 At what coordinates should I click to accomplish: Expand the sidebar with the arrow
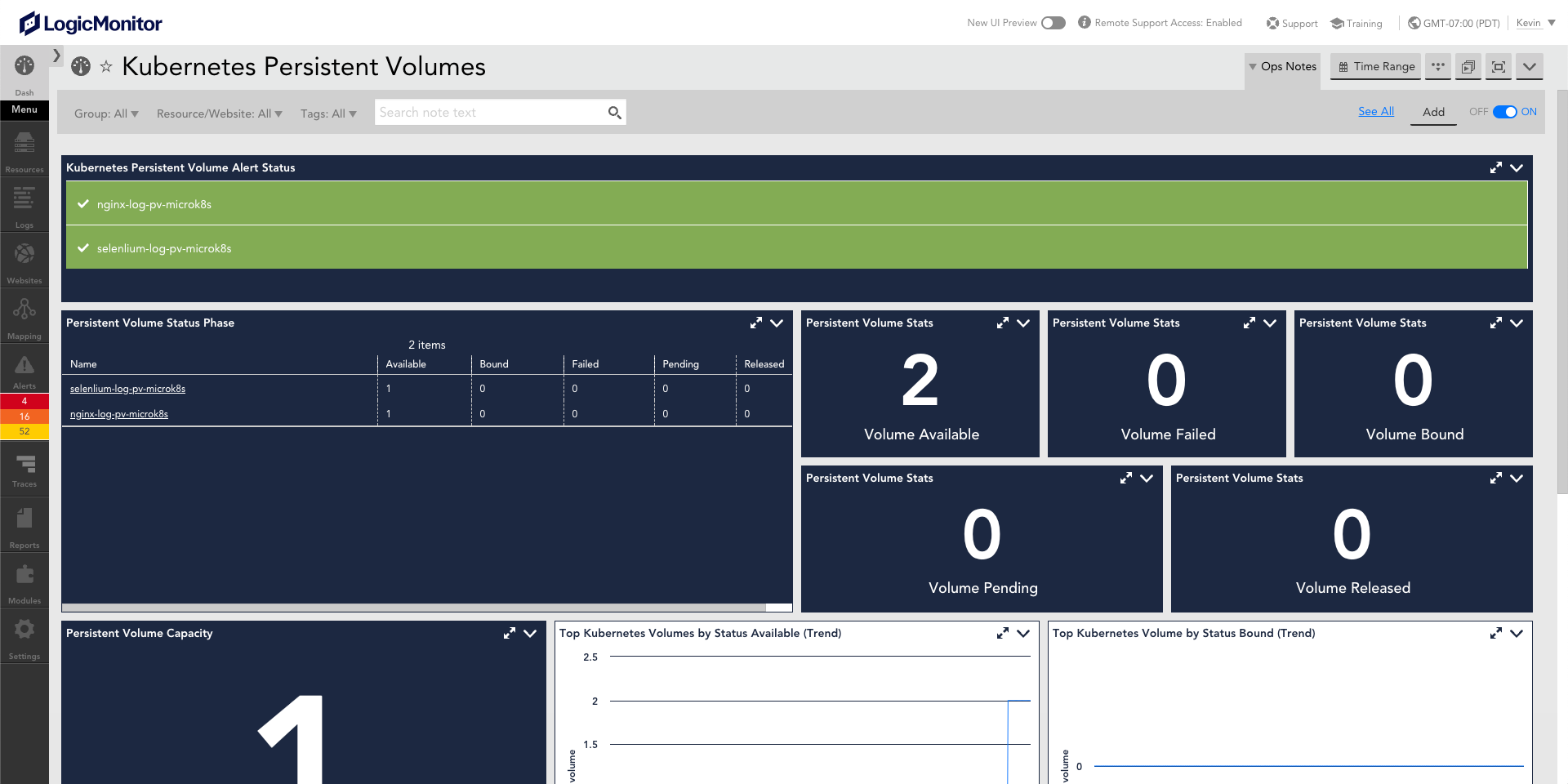[x=56, y=56]
